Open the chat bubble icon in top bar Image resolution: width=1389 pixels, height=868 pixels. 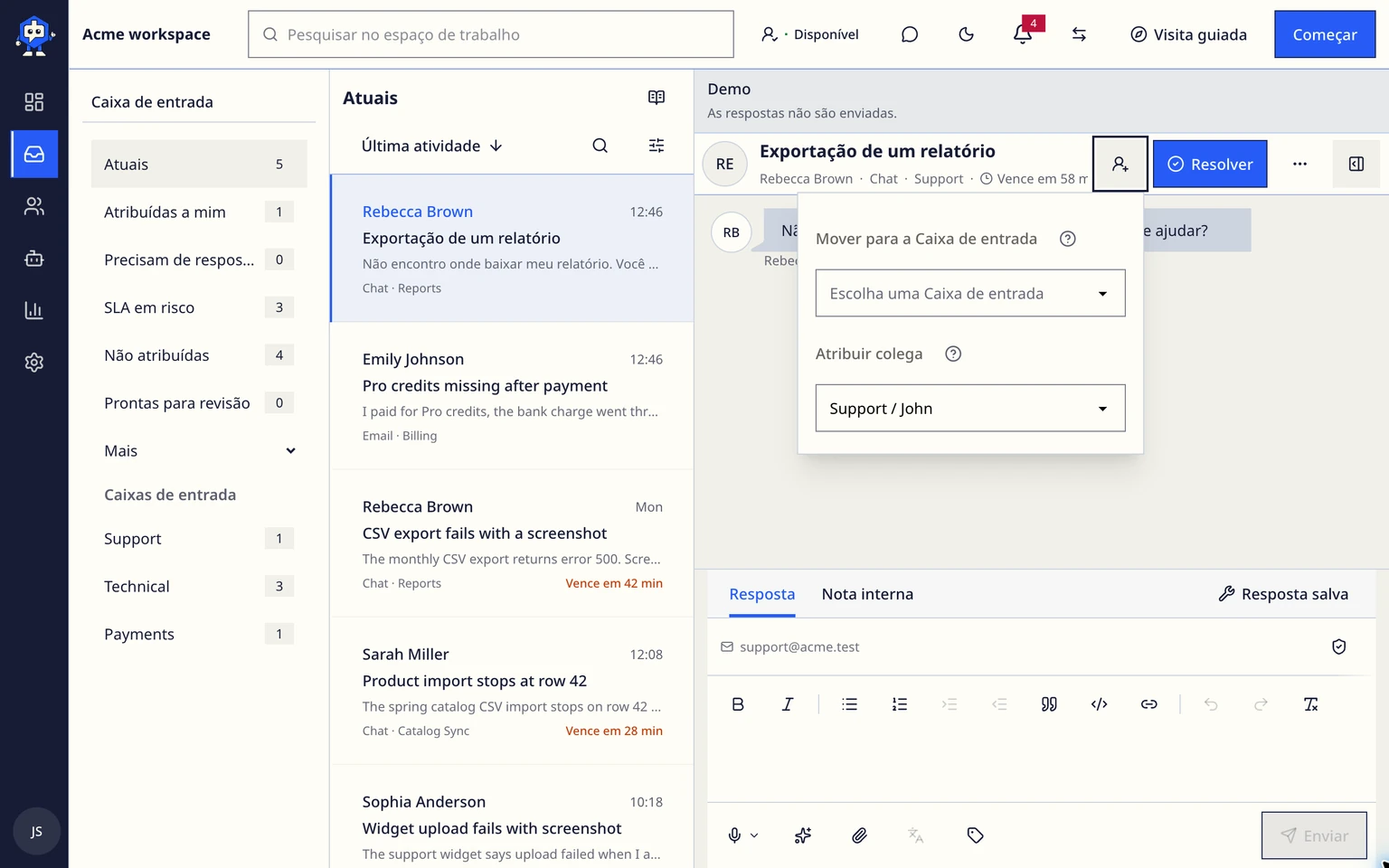(910, 34)
